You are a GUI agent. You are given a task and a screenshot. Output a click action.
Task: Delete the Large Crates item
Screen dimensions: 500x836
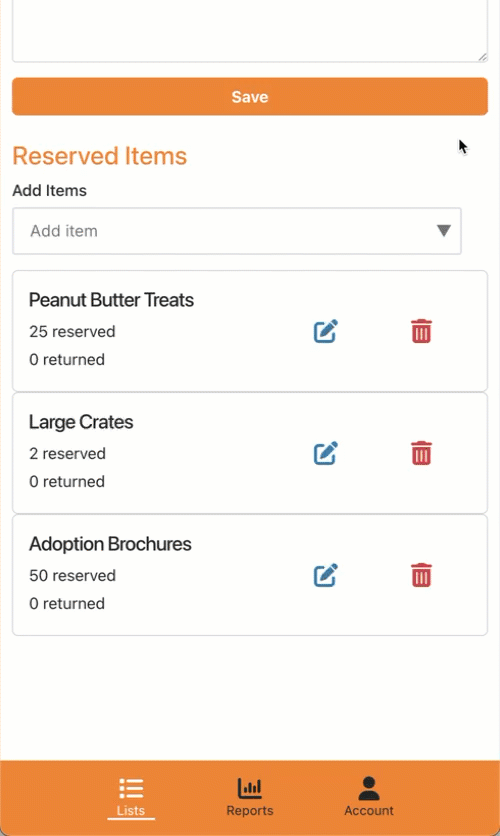point(421,453)
